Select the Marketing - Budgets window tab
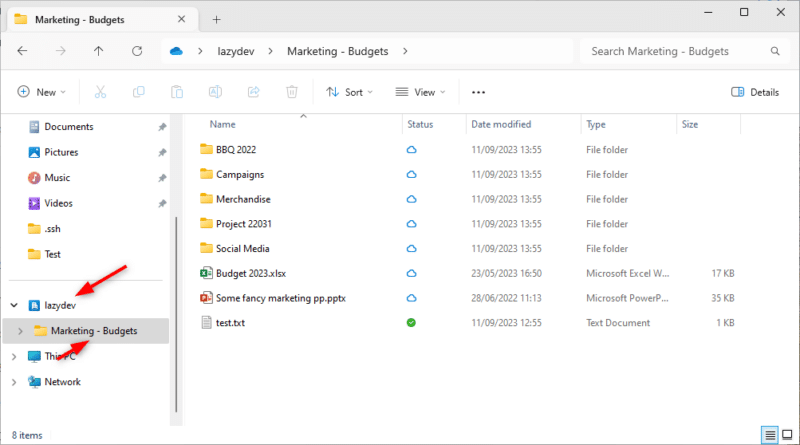The width and height of the screenshot is (800, 445). 102,20
